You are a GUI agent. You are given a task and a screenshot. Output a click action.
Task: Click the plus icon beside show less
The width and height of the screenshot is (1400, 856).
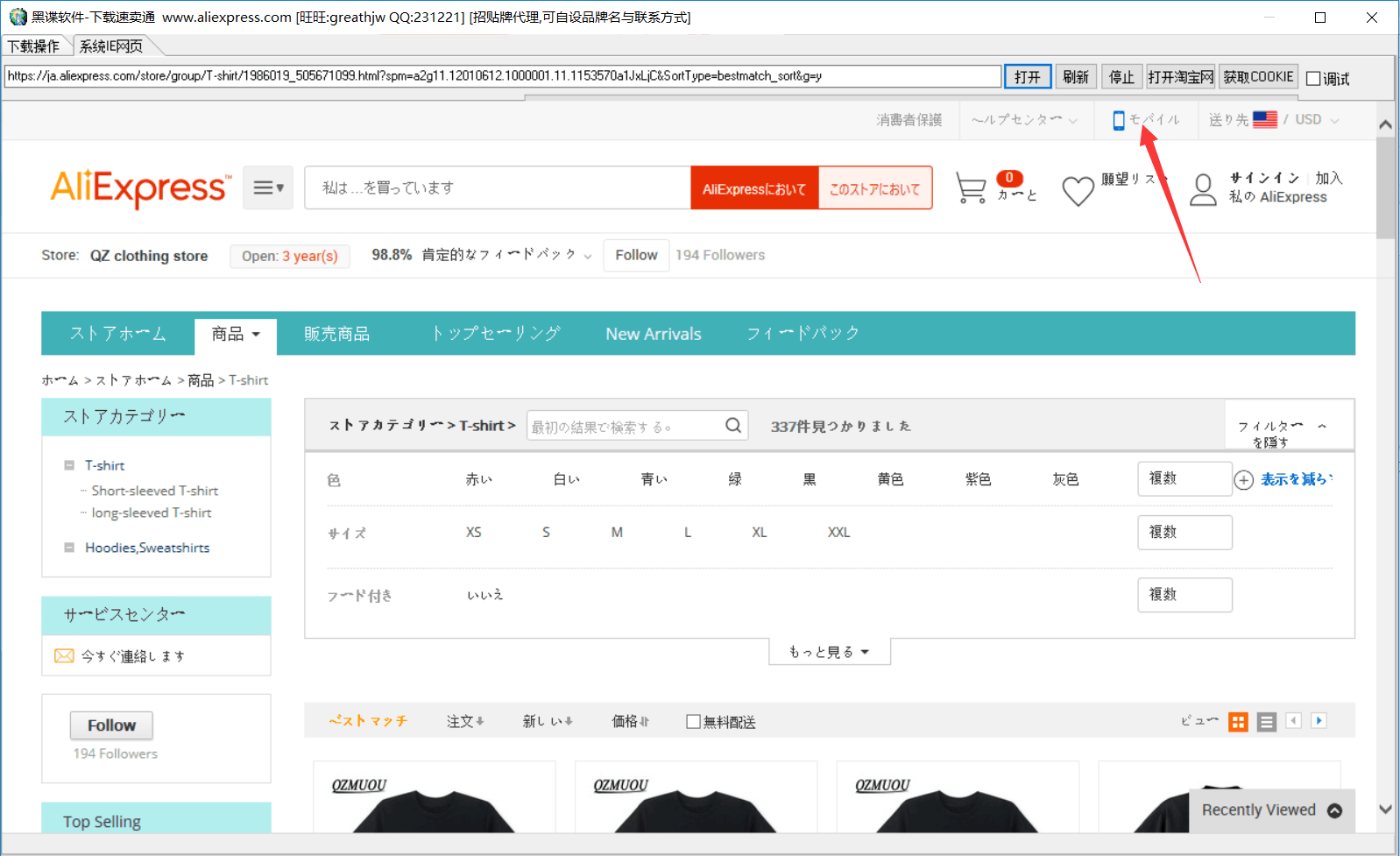click(x=1244, y=480)
